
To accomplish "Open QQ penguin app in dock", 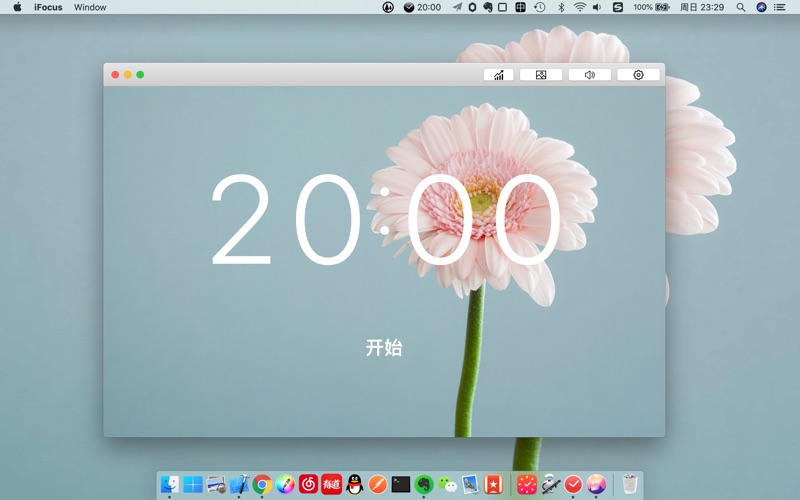I will click(354, 484).
